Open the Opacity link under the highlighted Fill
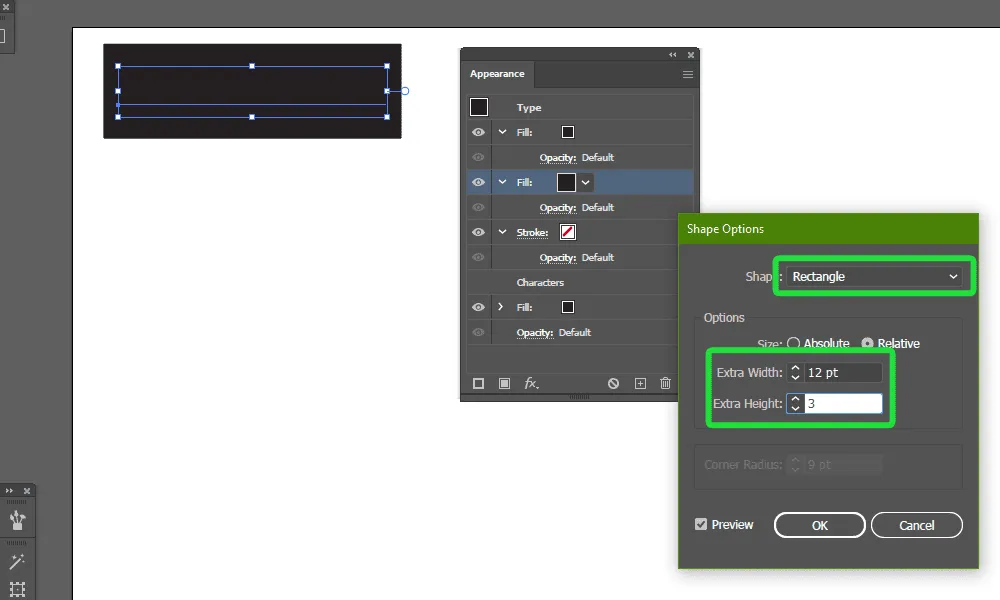1000x600 pixels. [558, 208]
